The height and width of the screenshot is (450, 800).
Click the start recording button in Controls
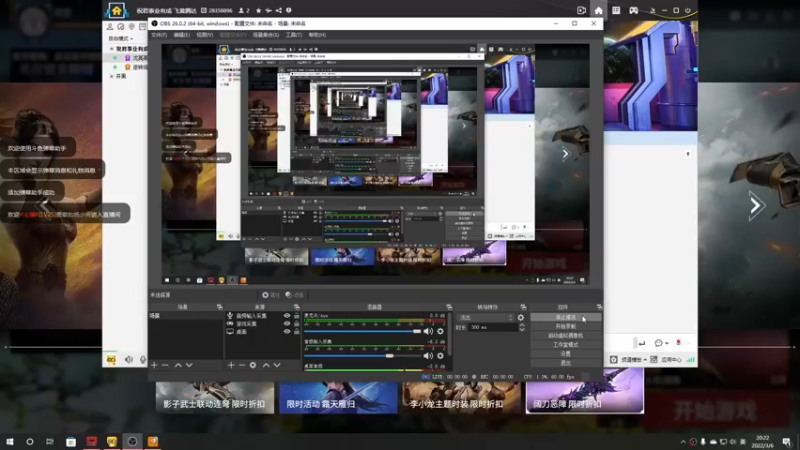tap(565, 327)
